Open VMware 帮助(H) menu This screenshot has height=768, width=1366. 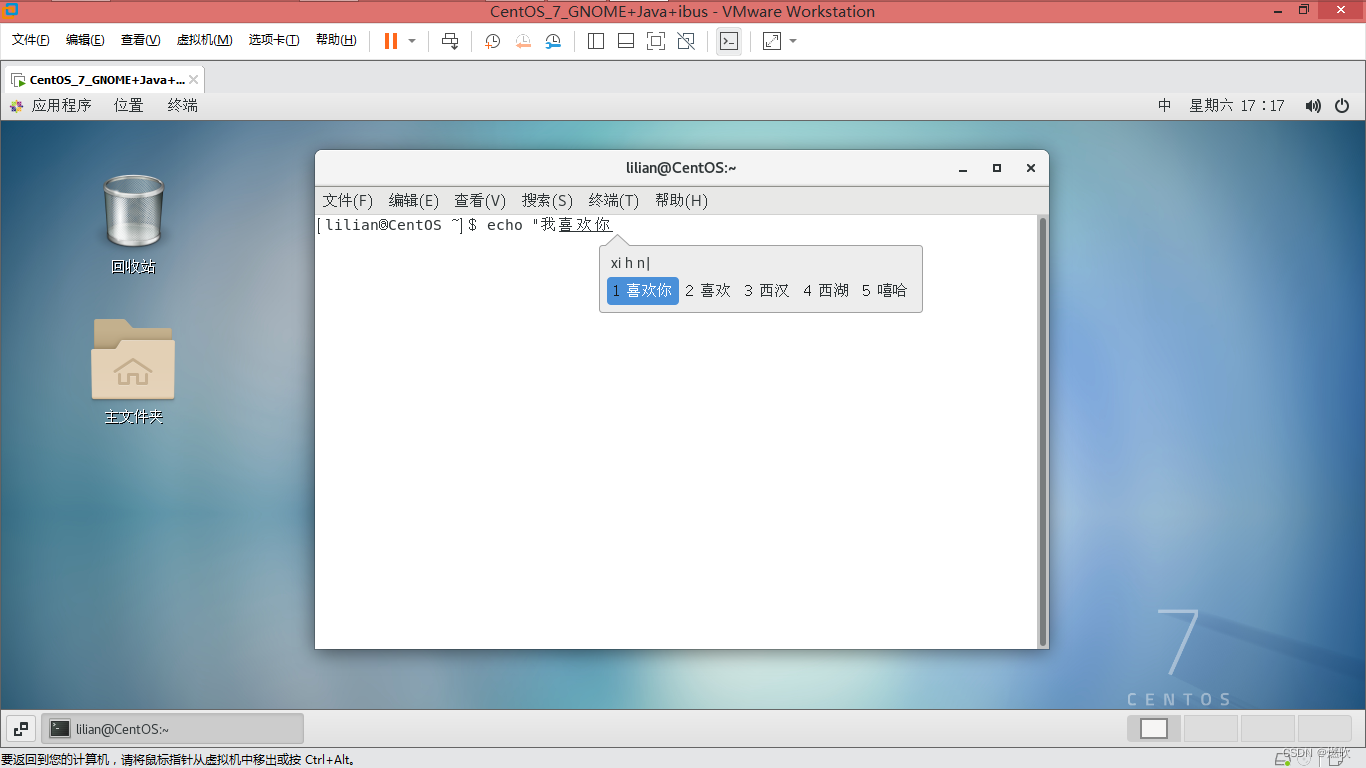[x=336, y=40]
